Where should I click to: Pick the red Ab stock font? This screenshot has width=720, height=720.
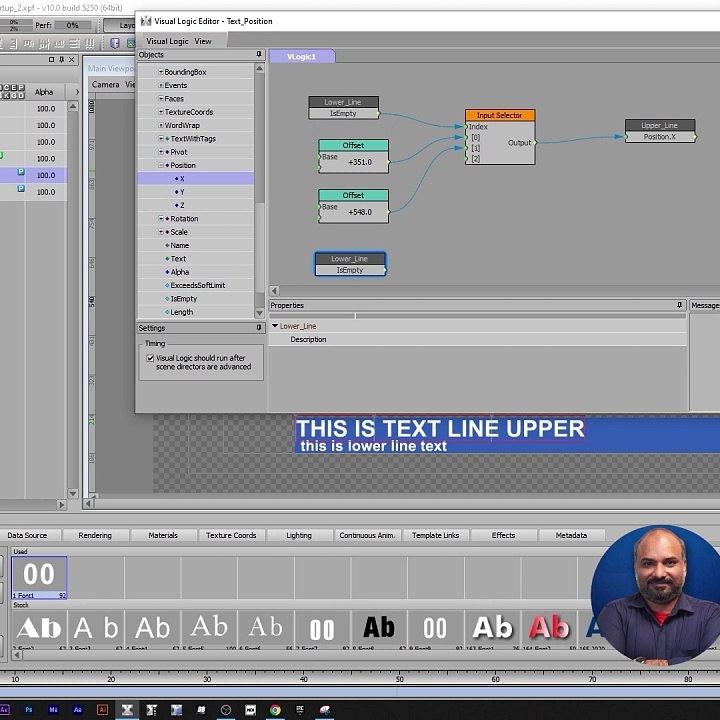[x=549, y=629]
